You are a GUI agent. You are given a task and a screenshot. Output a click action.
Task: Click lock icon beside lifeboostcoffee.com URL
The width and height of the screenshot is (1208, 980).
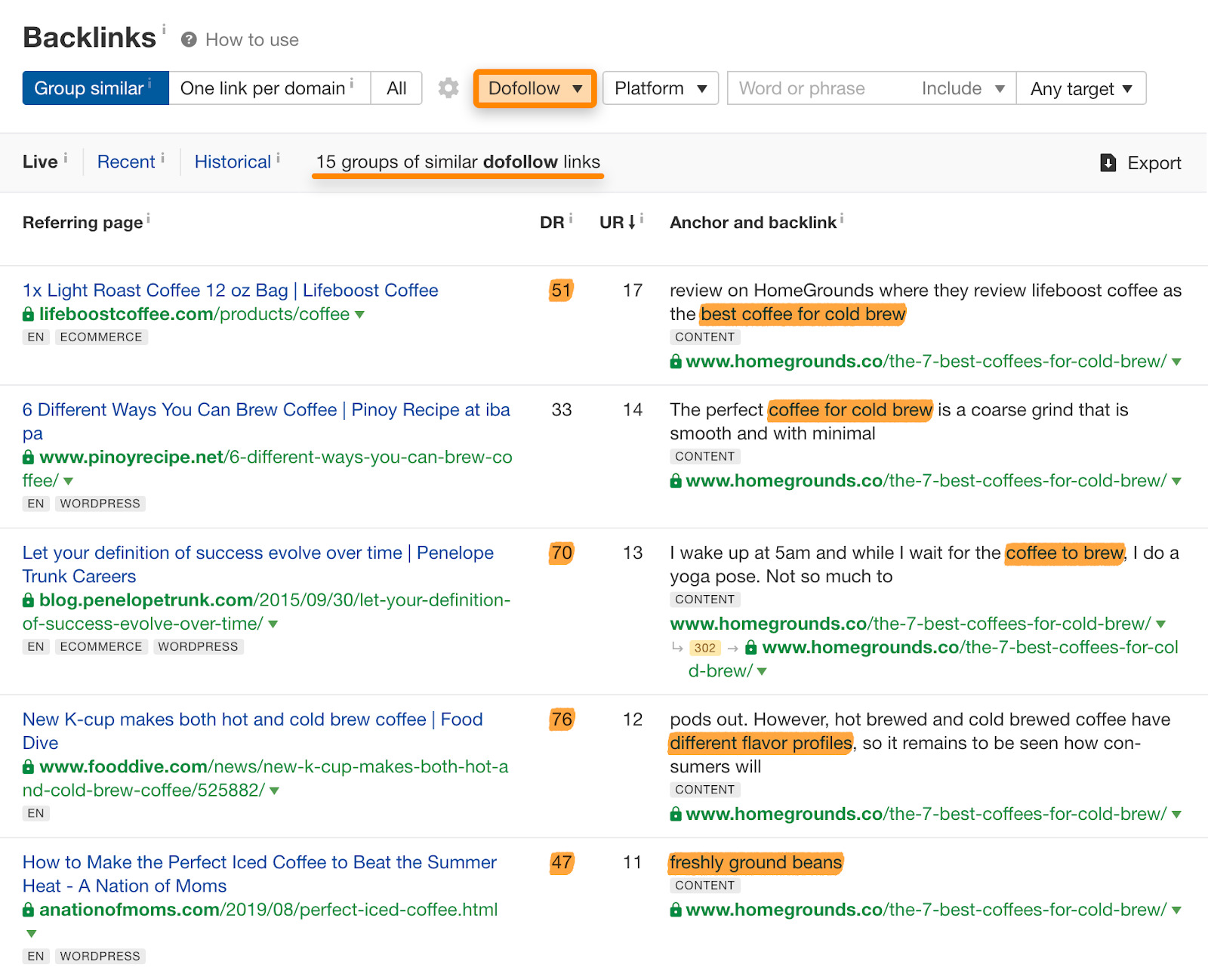[x=29, y=314]
